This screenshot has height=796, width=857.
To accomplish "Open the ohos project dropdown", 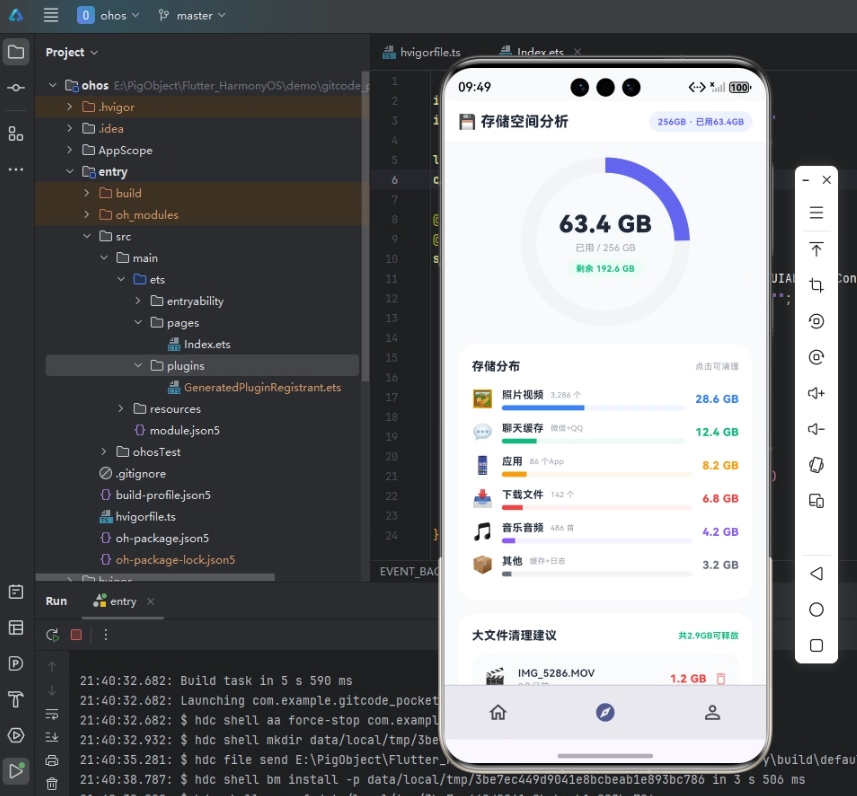I will click(108, 15).
